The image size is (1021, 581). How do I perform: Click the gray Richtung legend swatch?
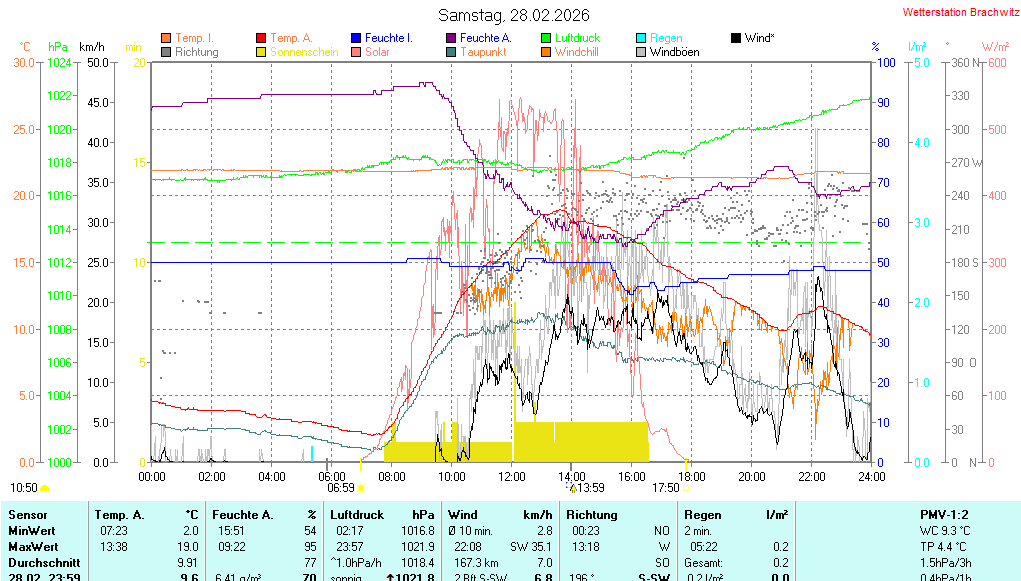tap(166, 52)
